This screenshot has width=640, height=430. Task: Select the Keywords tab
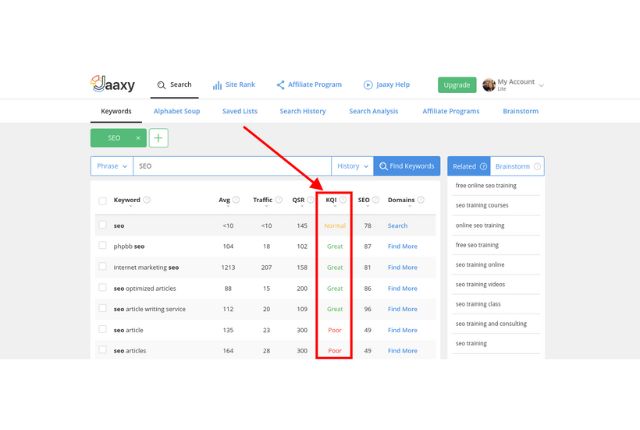(x=116, y=111)
